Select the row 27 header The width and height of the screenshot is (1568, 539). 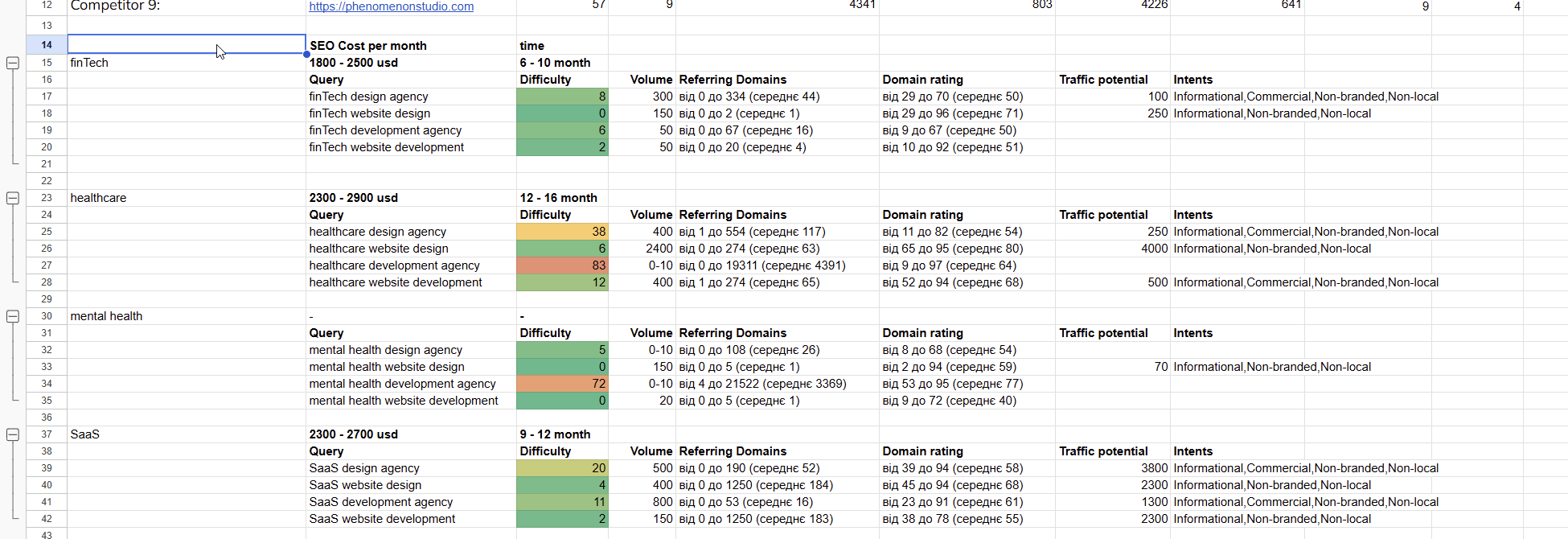(47, 265)
